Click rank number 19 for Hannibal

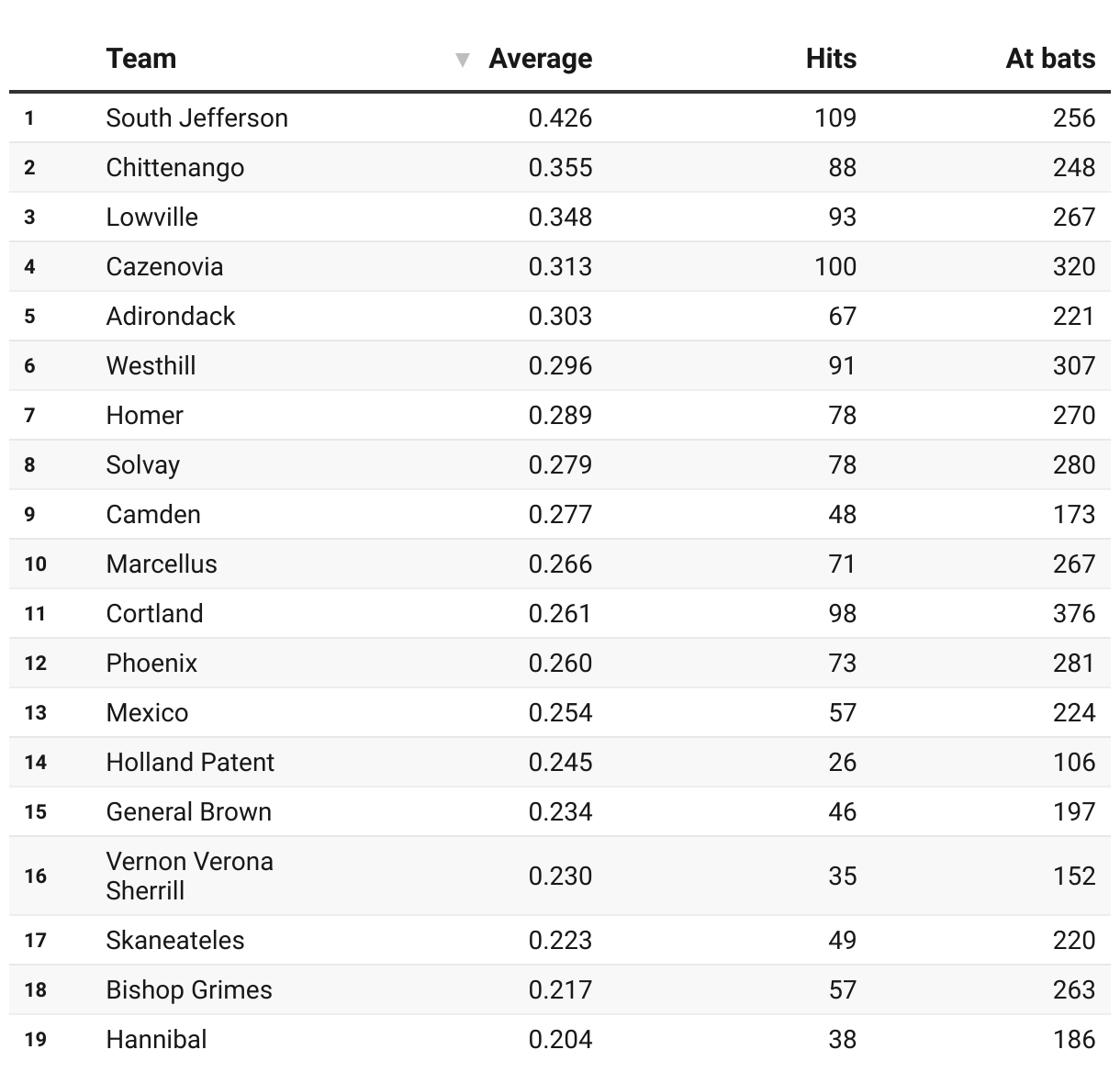point(36,1040)
